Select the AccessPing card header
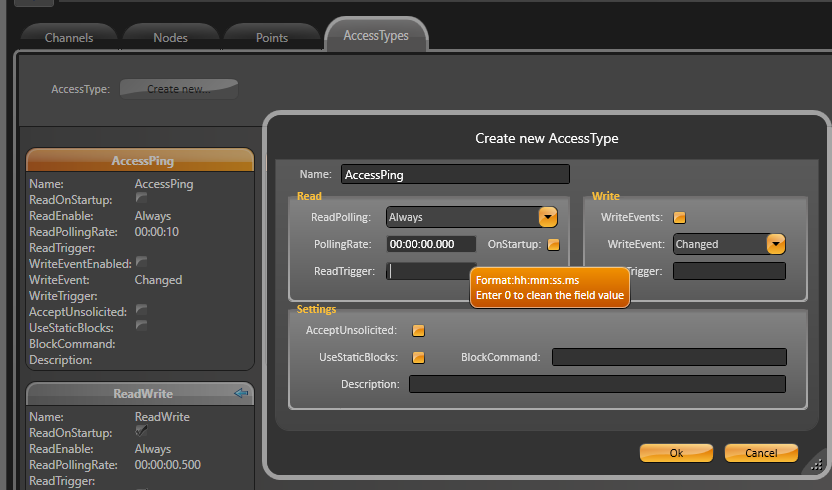The height and width of the screenshot is (490, 832). coord(140,160)
